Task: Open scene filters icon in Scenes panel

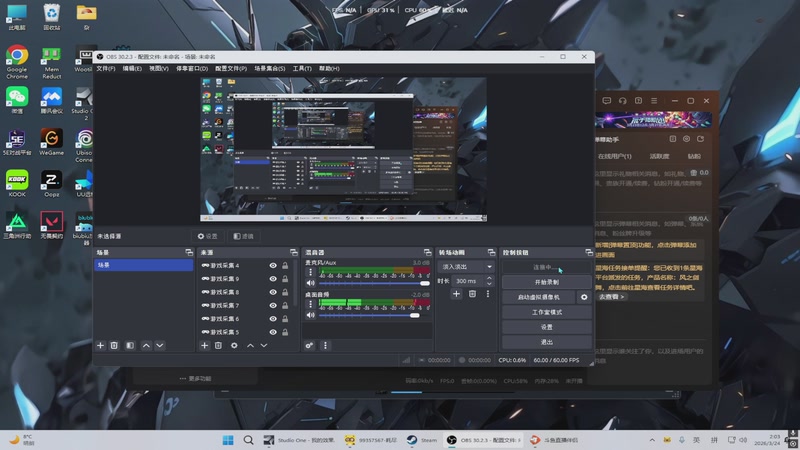Action: point(130,345)
